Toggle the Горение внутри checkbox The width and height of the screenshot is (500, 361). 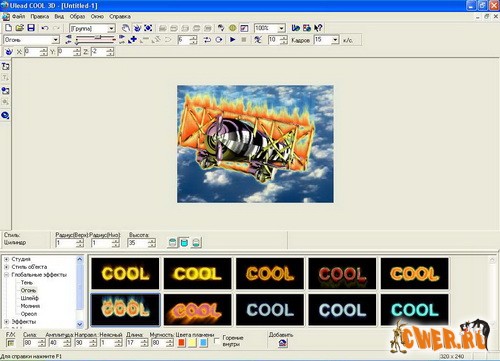tap(217, 341)
